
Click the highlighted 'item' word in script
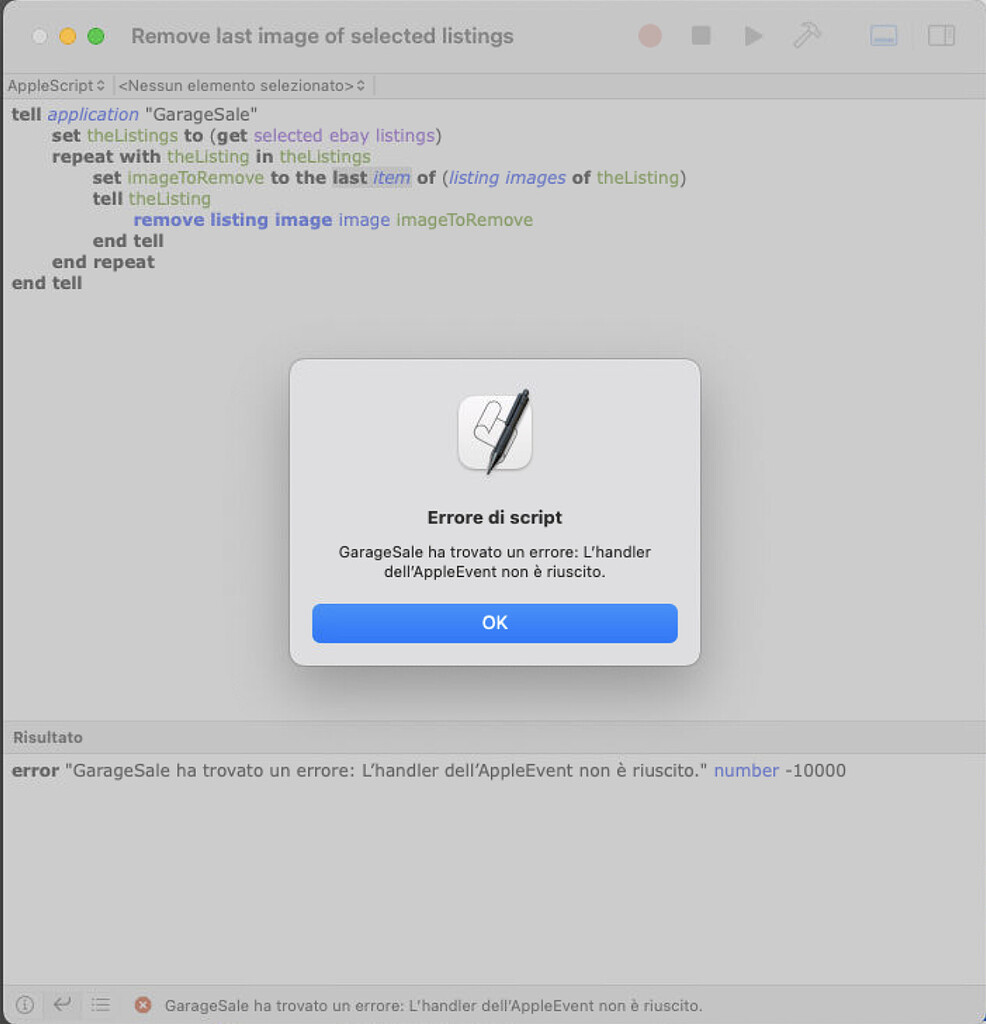click(391, 178)
